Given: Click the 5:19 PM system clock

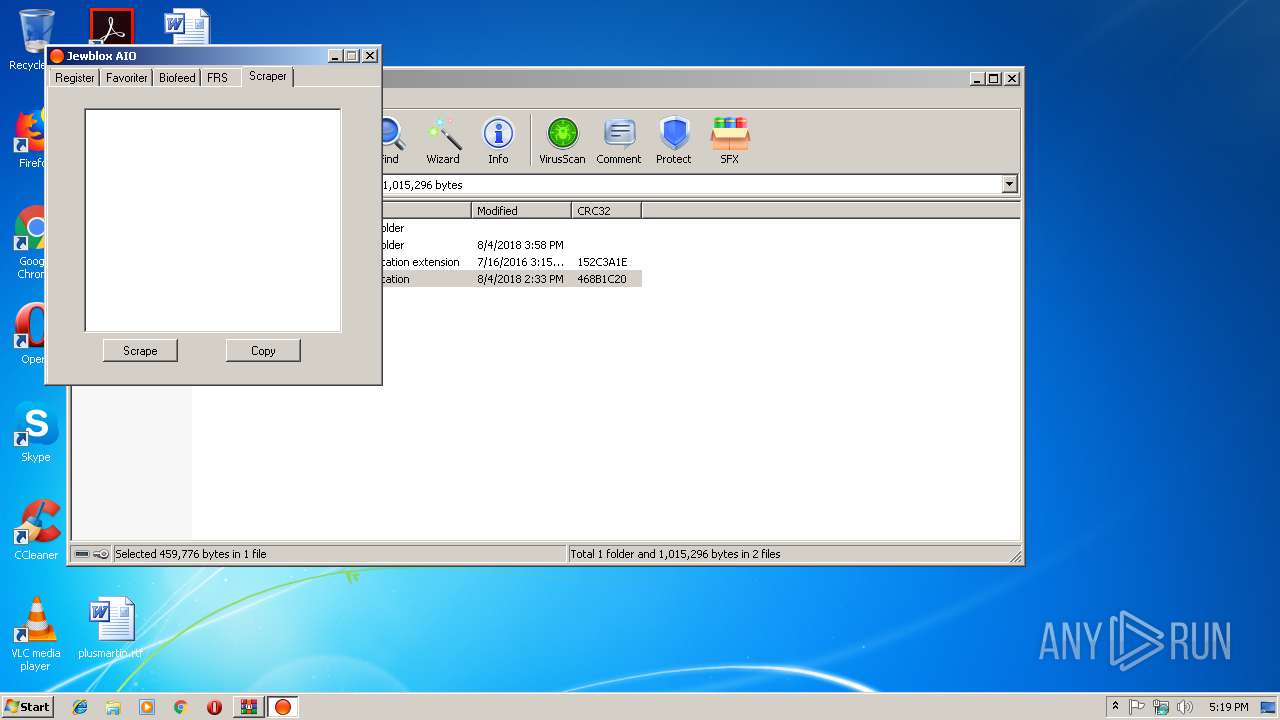Looking at the screenshot, I should pyautogui.click(x=1228, y=707).
